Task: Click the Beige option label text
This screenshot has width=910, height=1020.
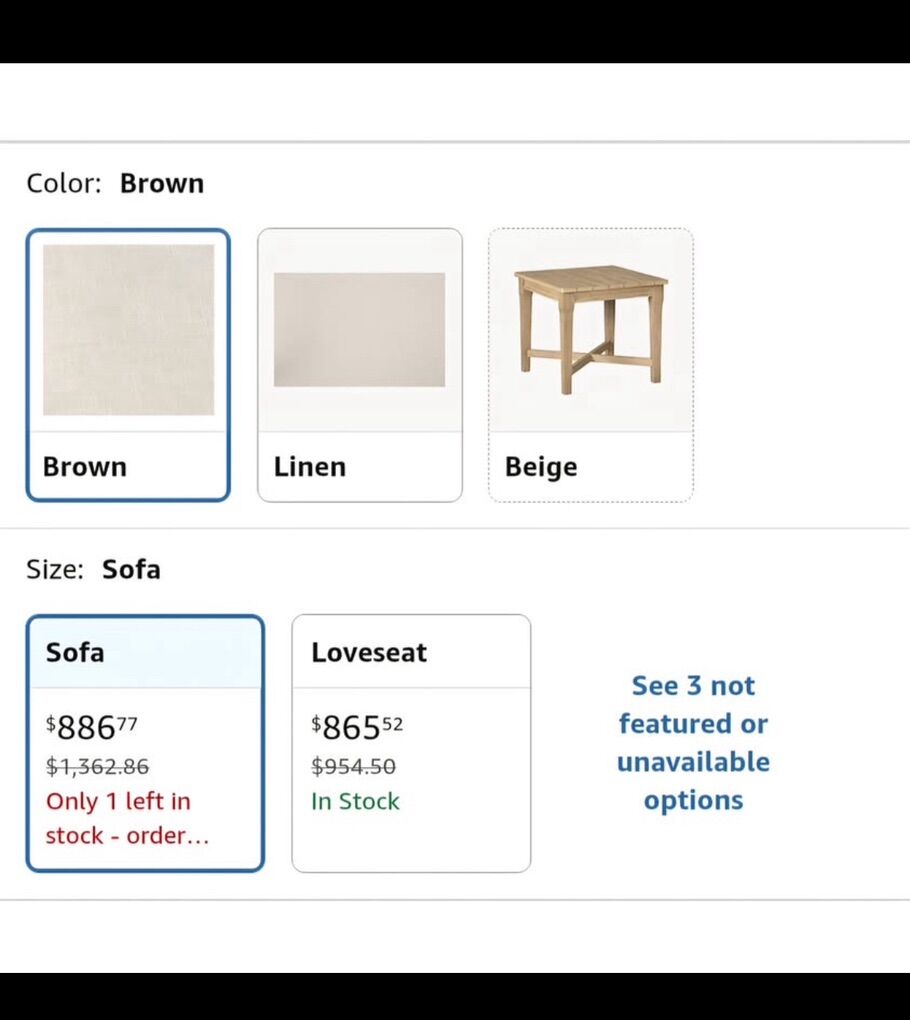Action: [x=541, y=467]
